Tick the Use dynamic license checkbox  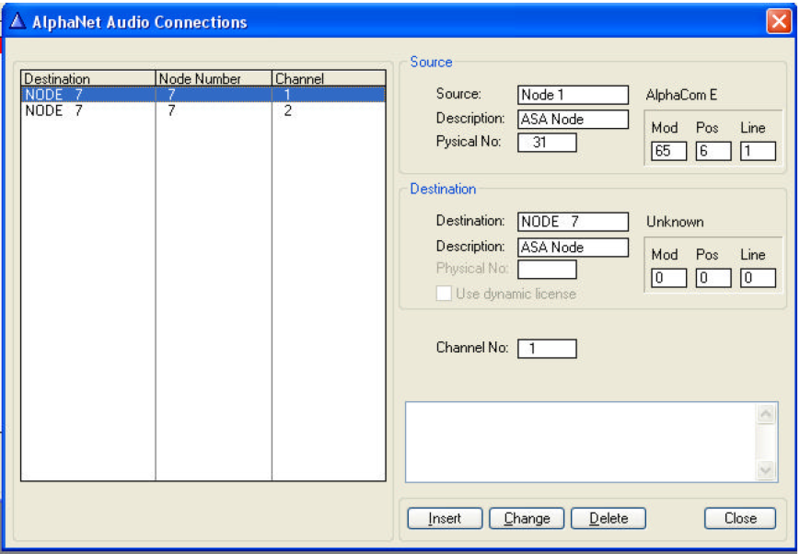click(443, 293)
